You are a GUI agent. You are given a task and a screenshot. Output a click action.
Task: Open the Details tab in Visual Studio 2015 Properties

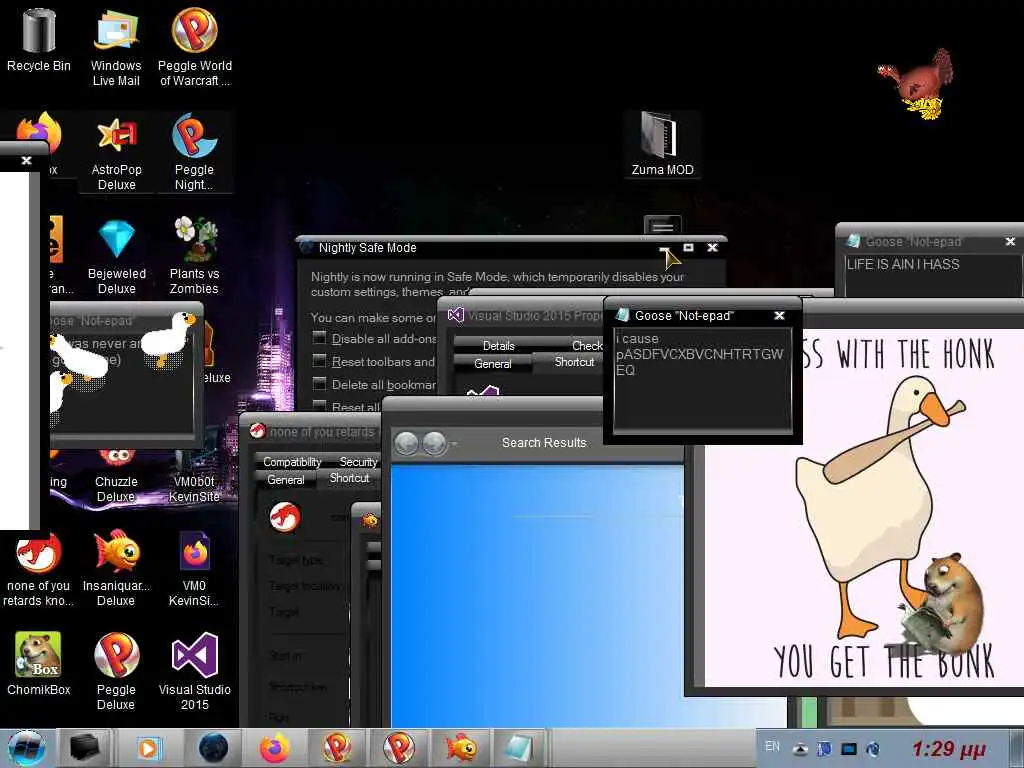coord(498,345)
